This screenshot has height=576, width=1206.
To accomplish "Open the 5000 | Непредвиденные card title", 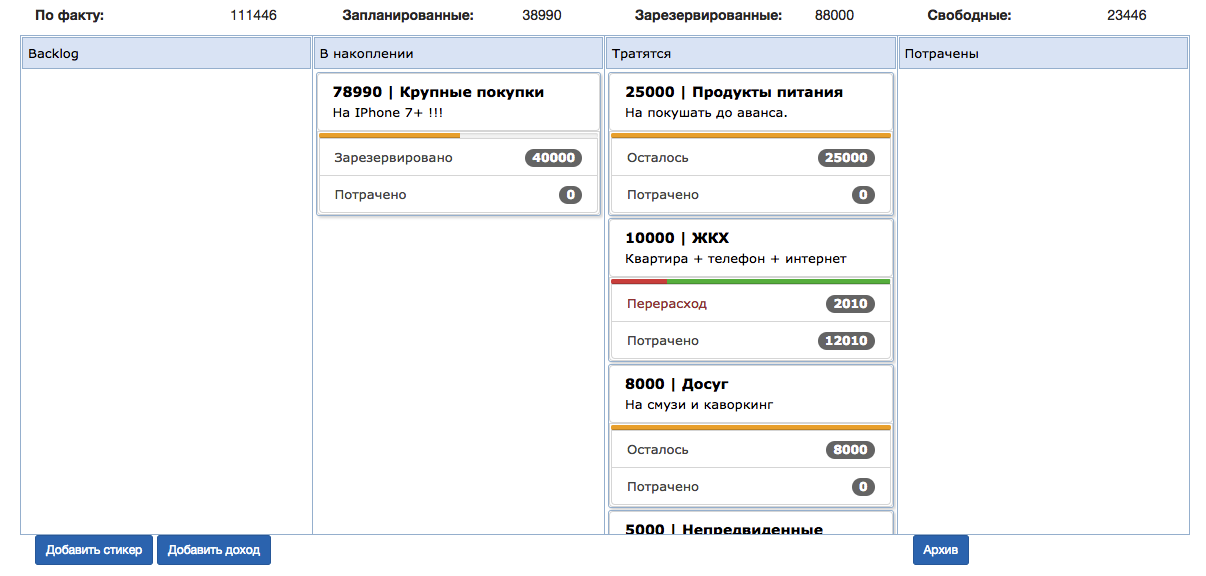I will pyautogui.click(x=724, y=528).
